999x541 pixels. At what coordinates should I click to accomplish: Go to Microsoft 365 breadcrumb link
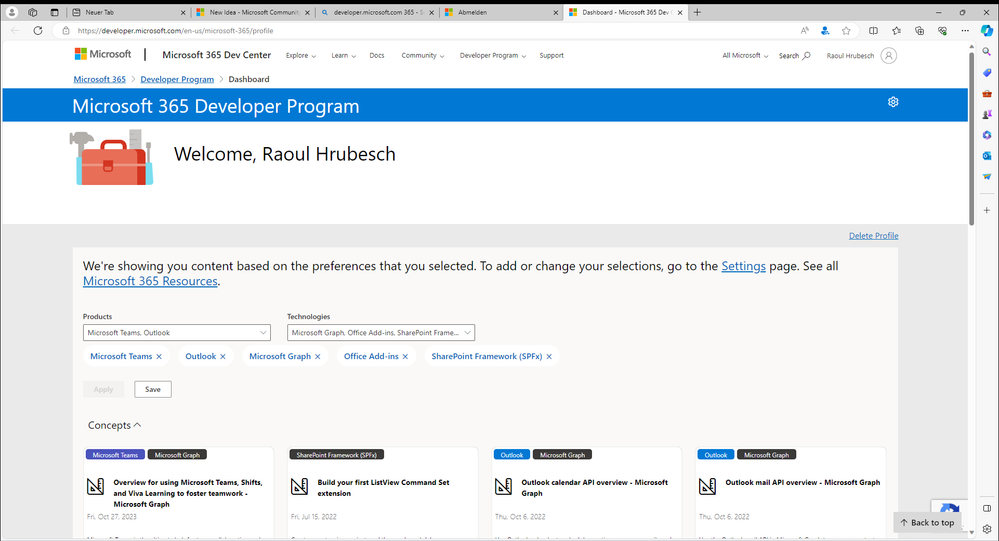click(x=99, y=79)
